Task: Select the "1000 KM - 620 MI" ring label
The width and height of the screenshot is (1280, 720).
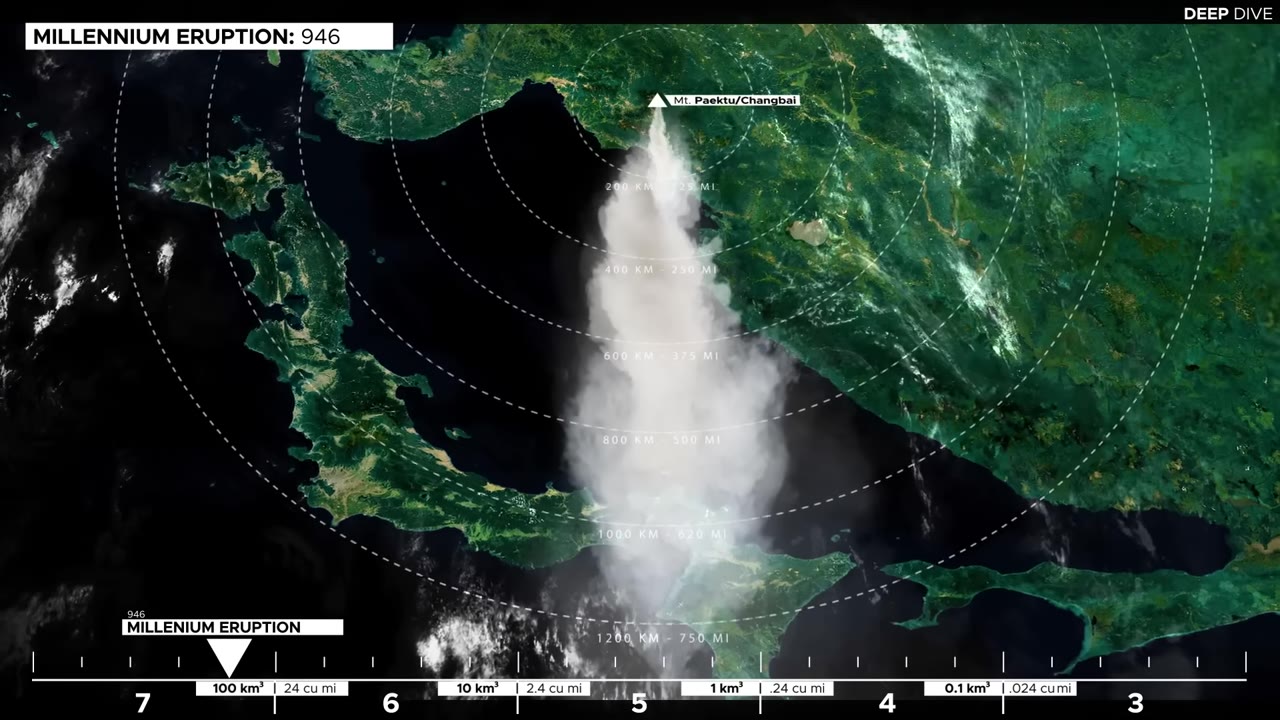Action: pyautogui.click(x=663, y=535)
